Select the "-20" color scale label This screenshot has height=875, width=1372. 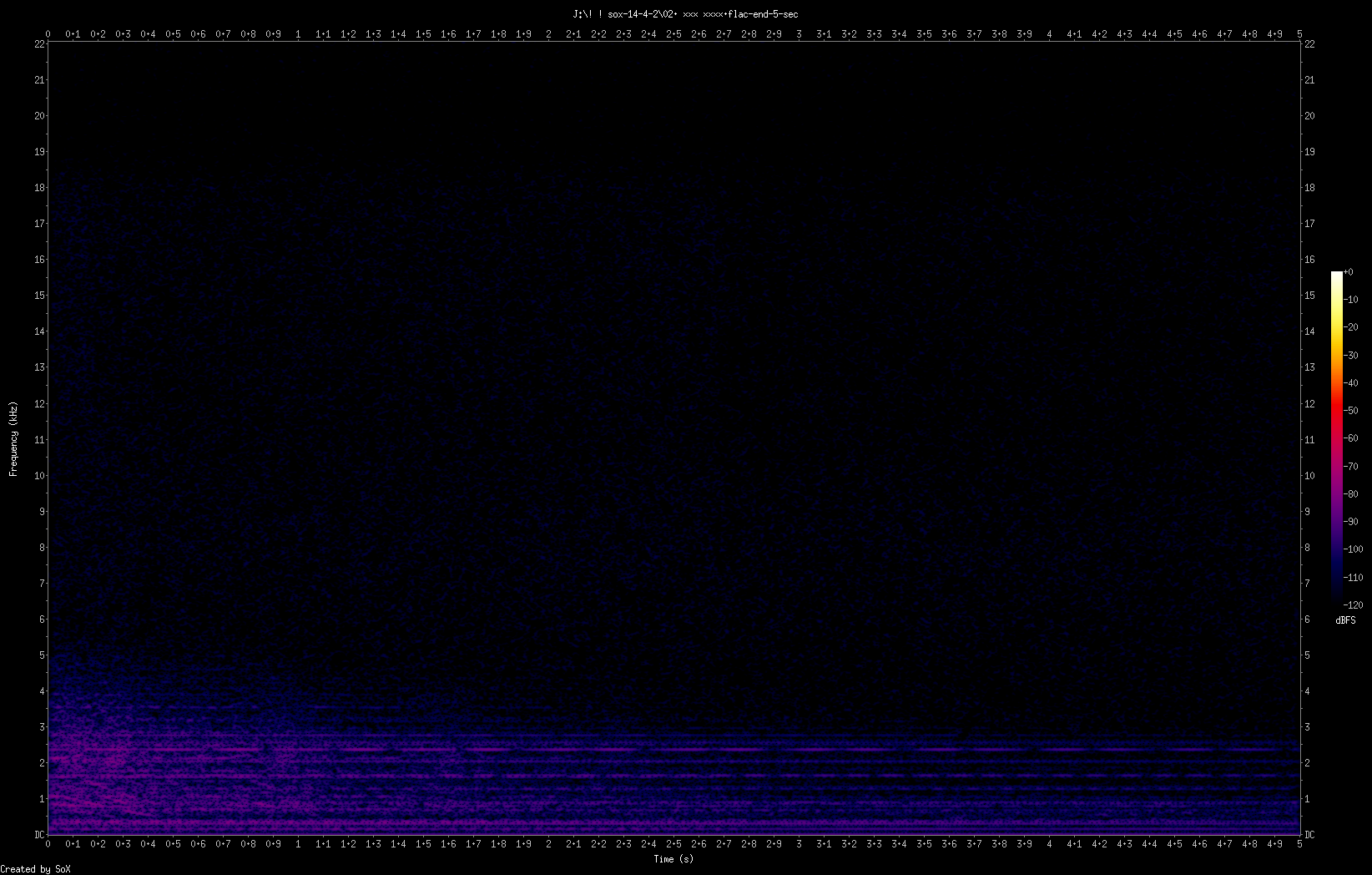[x=1351, y=327]
